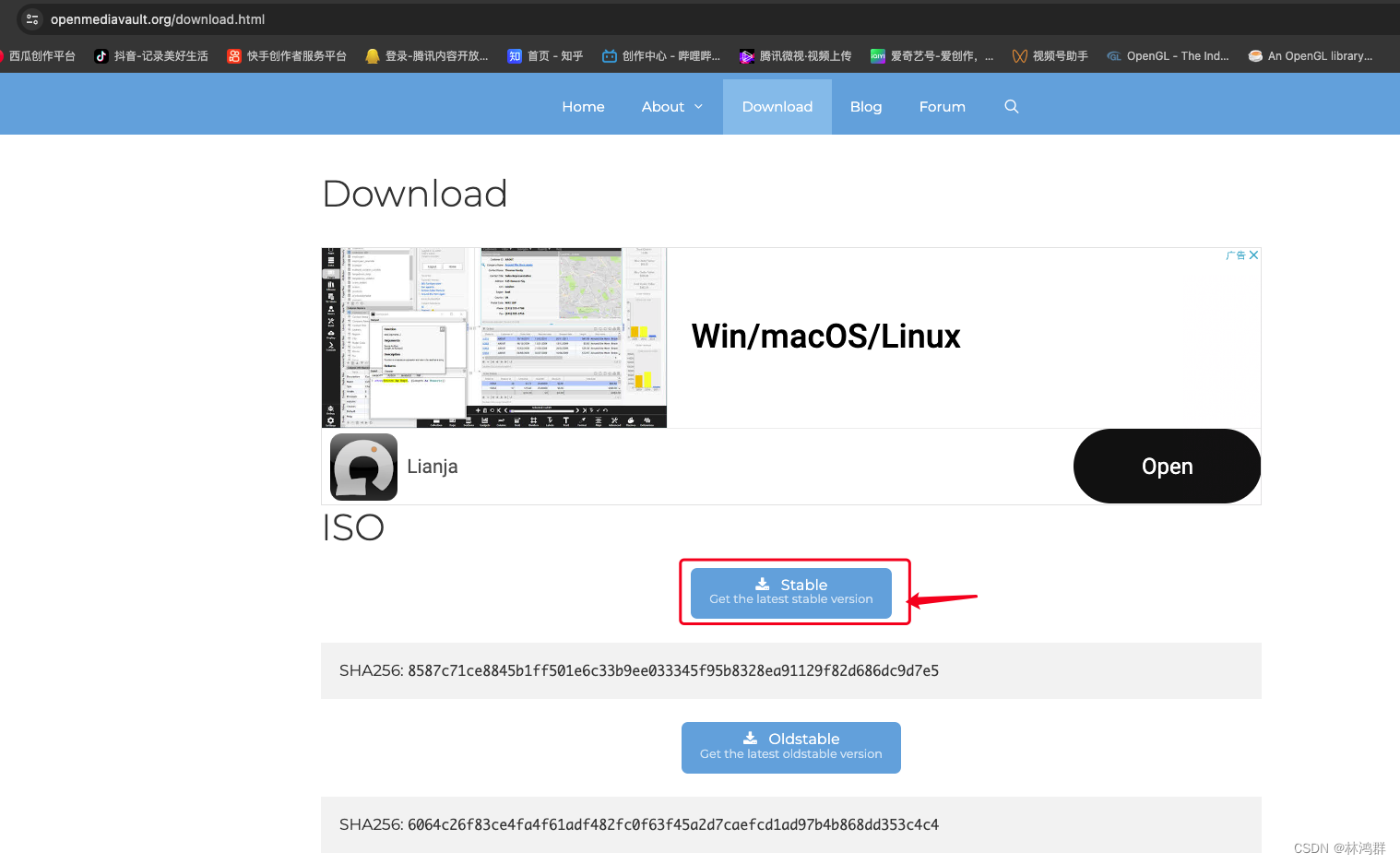Select the Download nav tab

777,107
